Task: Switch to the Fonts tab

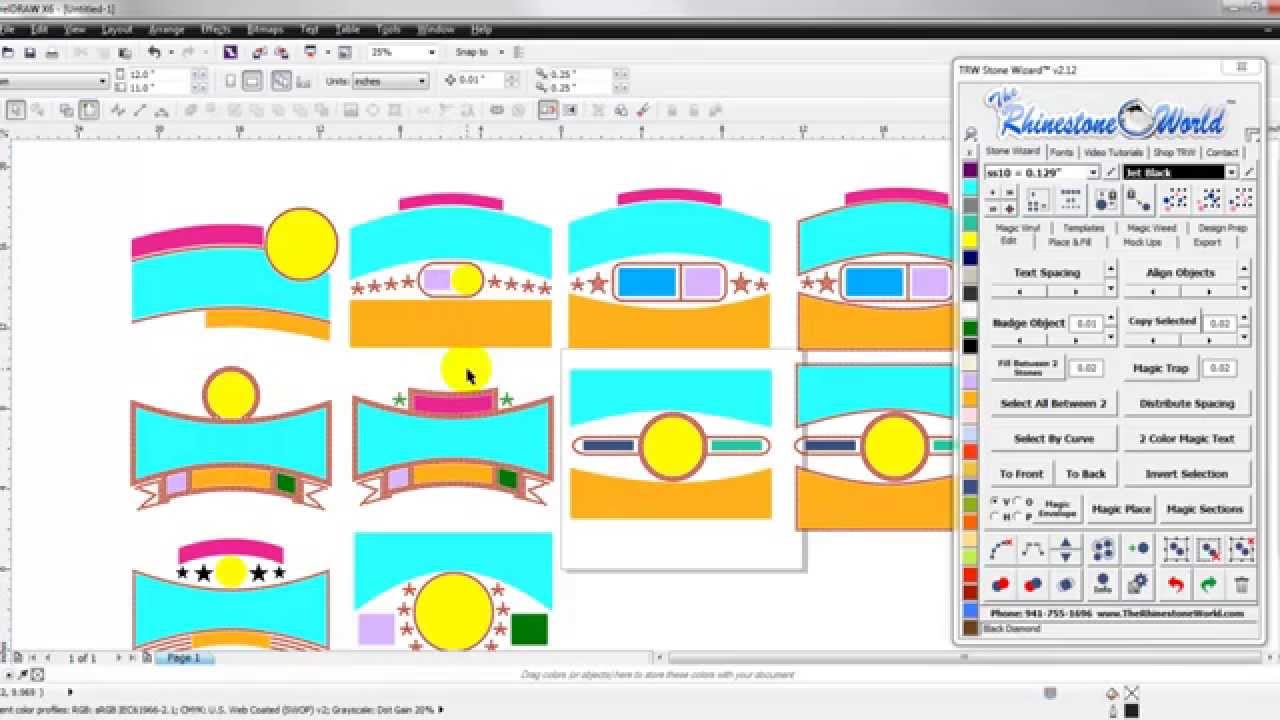Action: point(1062,152)
